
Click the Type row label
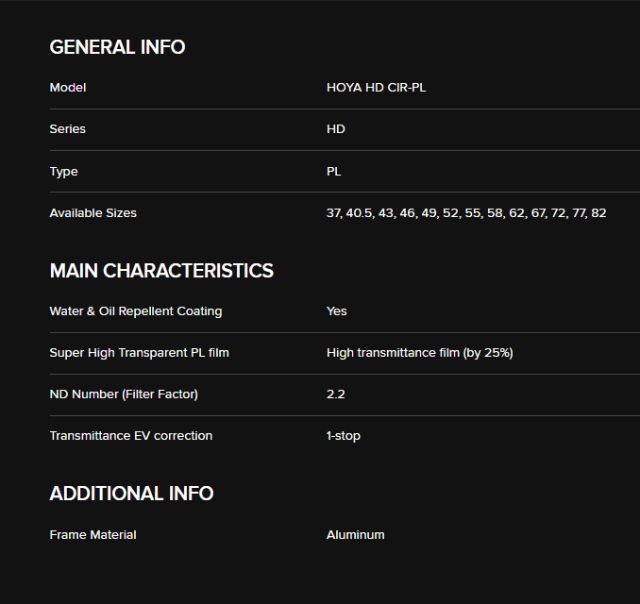pyautogui.click(x=64, y=171)
